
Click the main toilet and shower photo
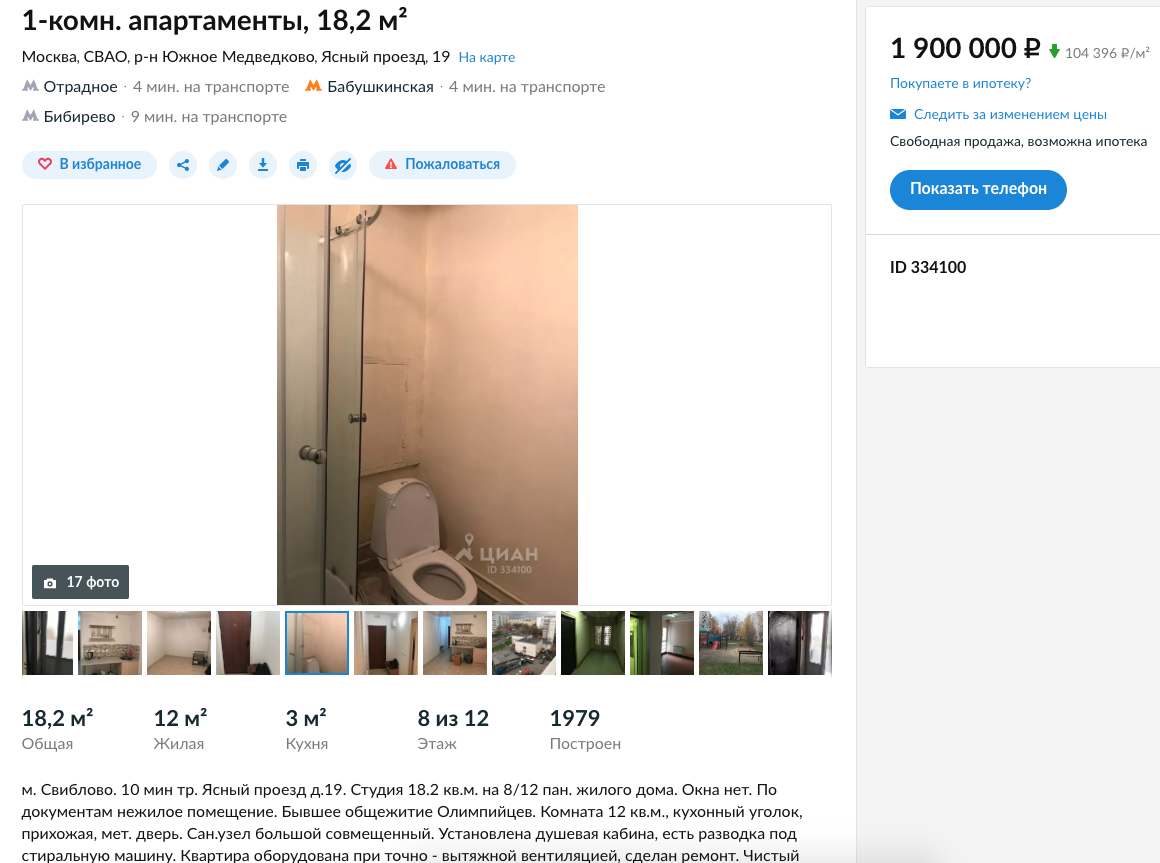coord(427,405)
